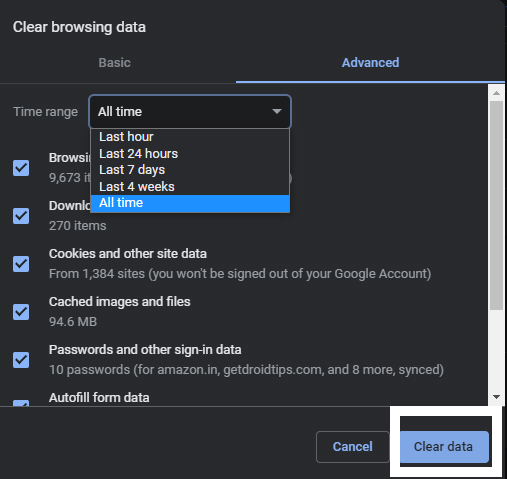This screenshot has height=479, width=507.
Task: Toggle Cached images and files checkbox
Action: [21, 312]
